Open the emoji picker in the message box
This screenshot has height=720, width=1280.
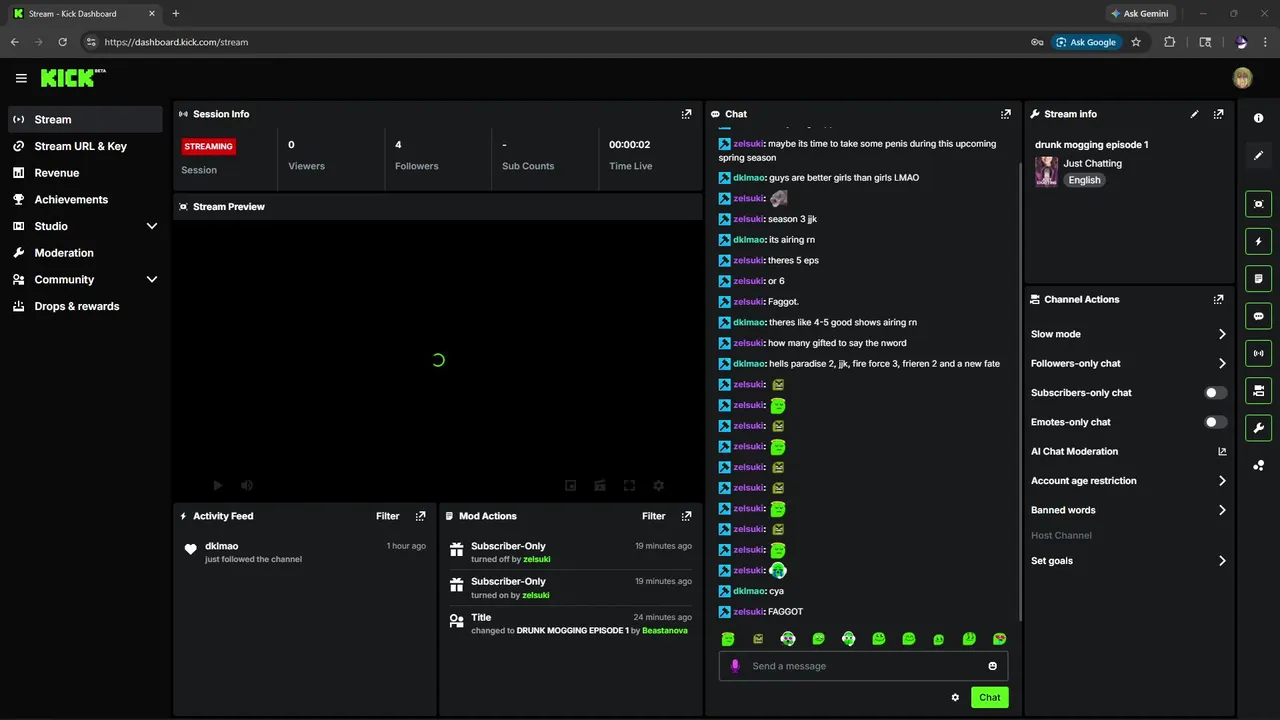click(x=993, y=666)
